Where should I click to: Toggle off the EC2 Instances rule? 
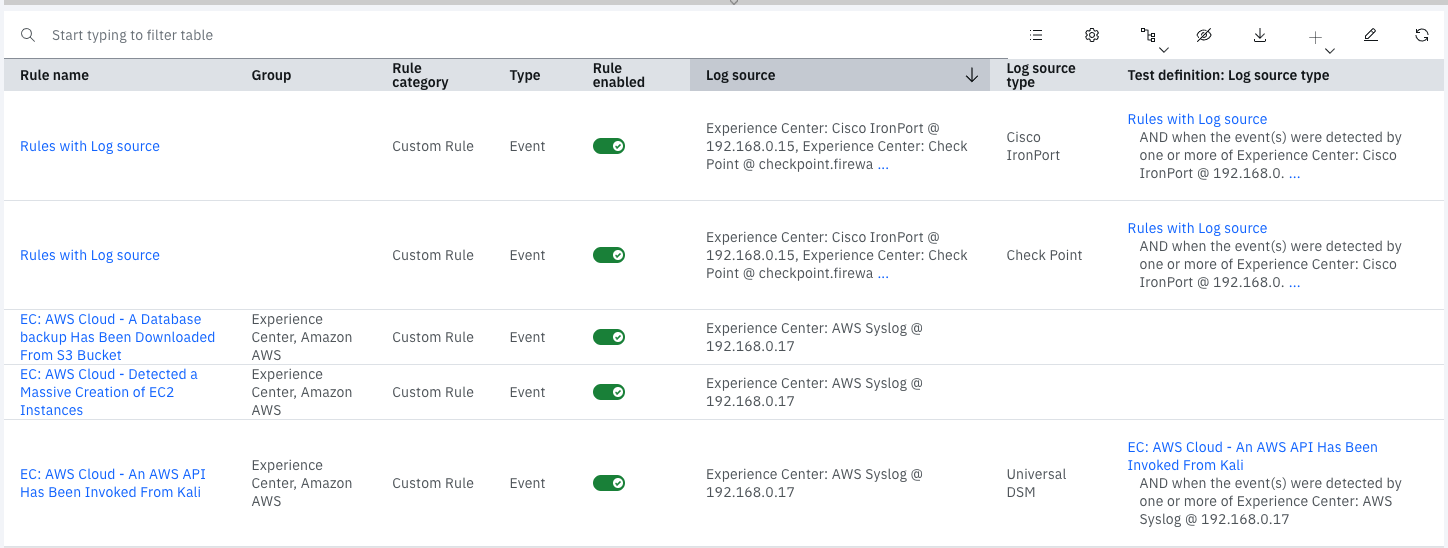click(608, 392)
